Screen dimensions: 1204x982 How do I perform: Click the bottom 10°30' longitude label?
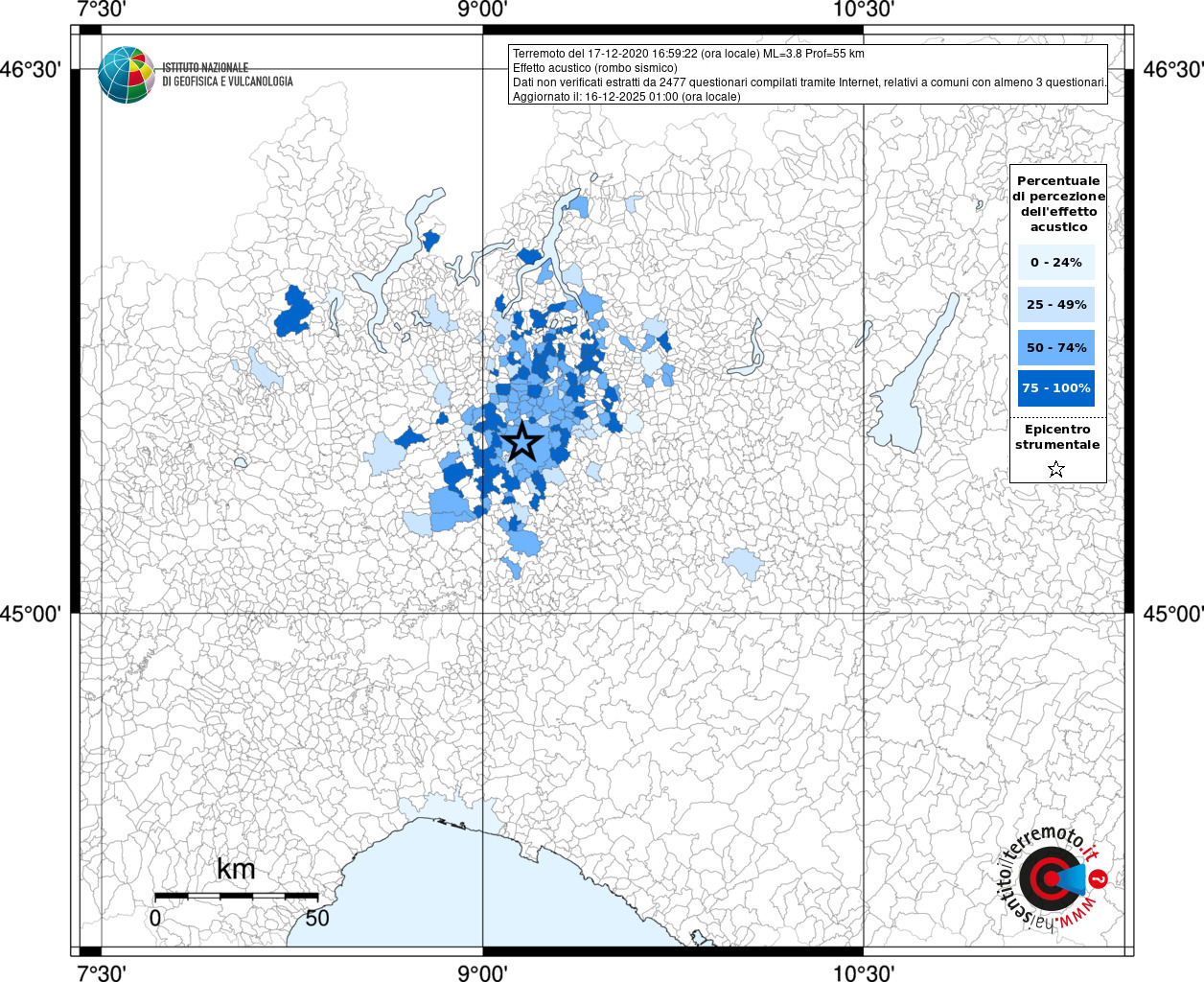click(863, 972)
